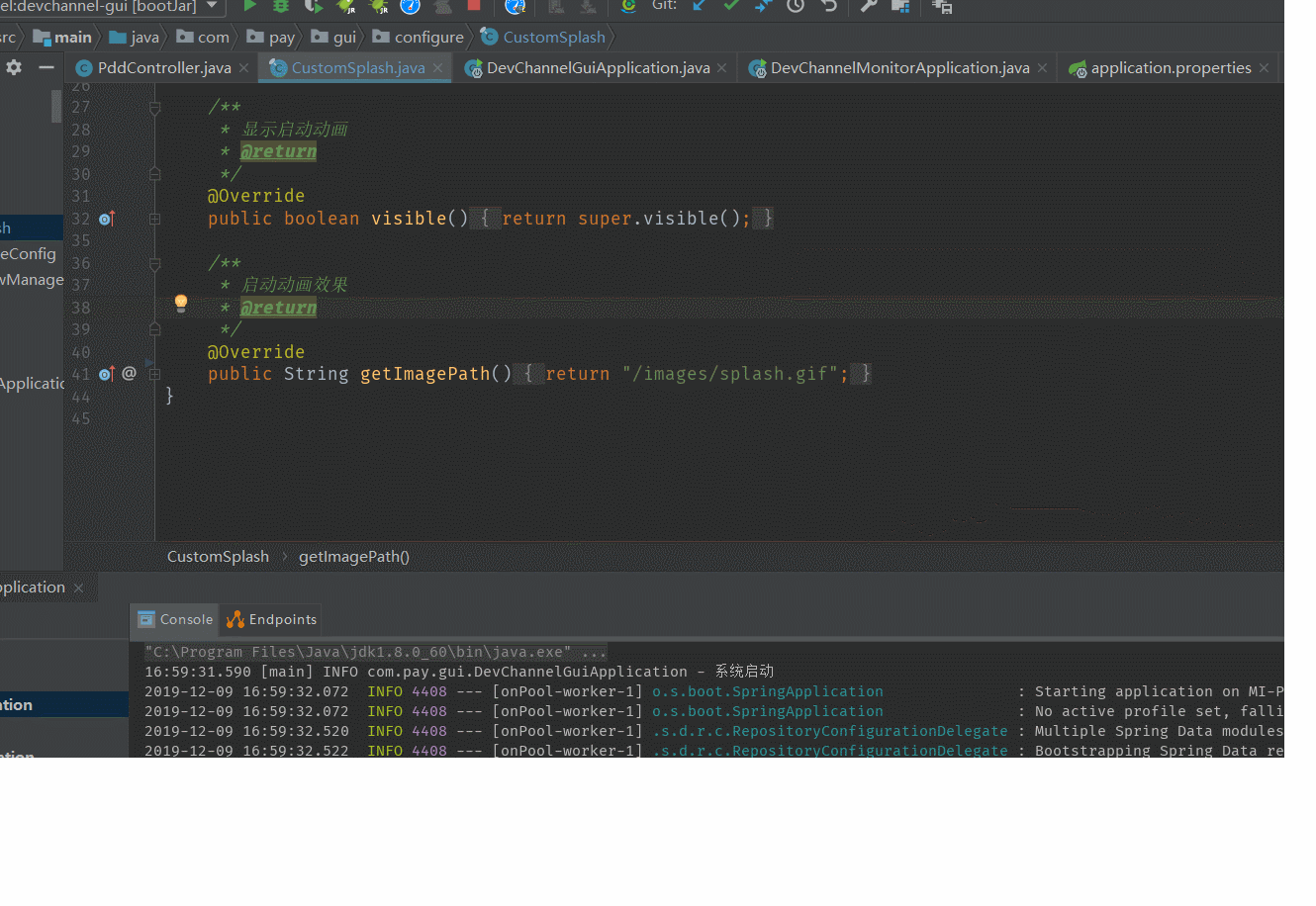Click the @return tag on line 29
The height and width of the screenshot is (906, 1316).
point(279,151)
